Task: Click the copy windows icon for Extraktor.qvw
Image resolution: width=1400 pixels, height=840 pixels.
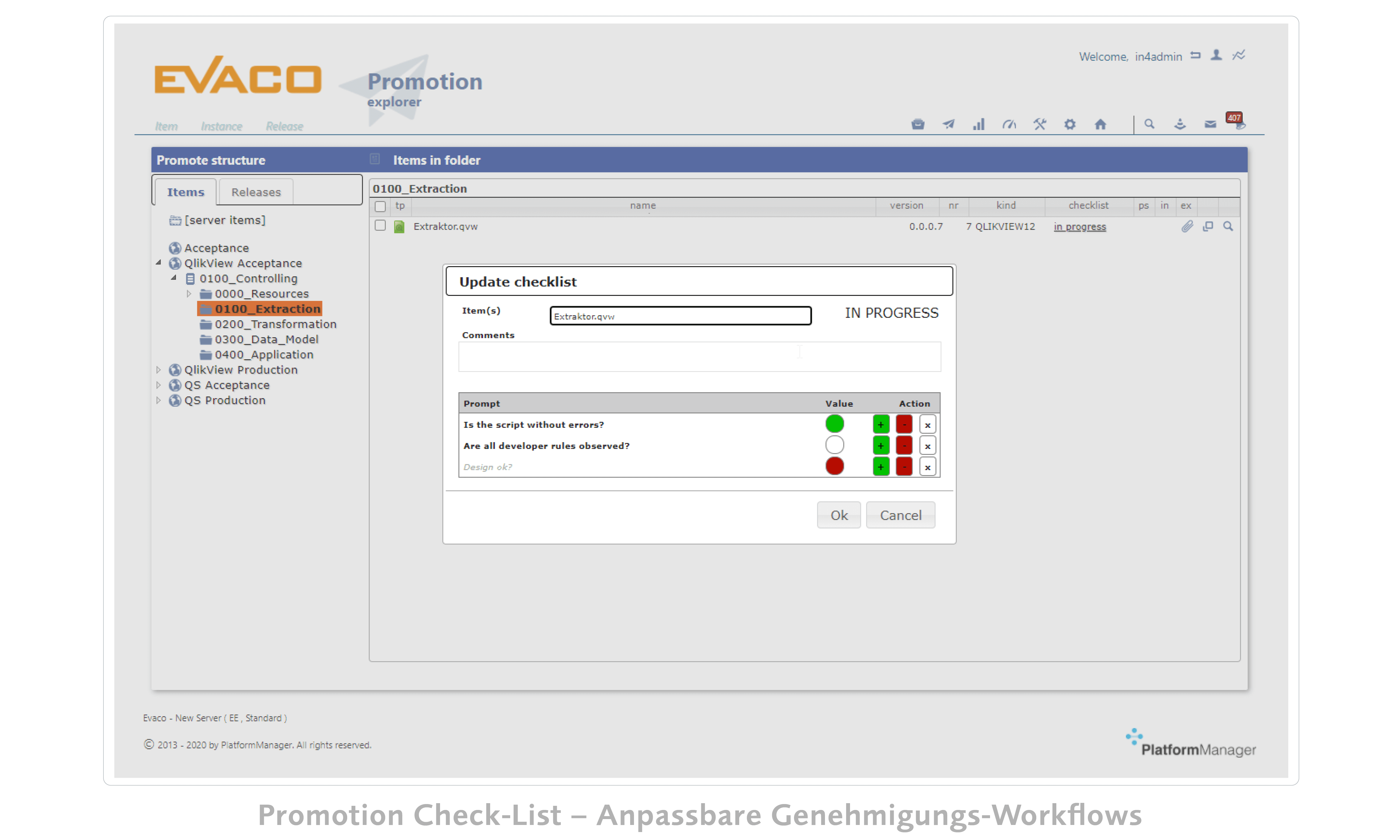Action: (x=1208, y=226)
